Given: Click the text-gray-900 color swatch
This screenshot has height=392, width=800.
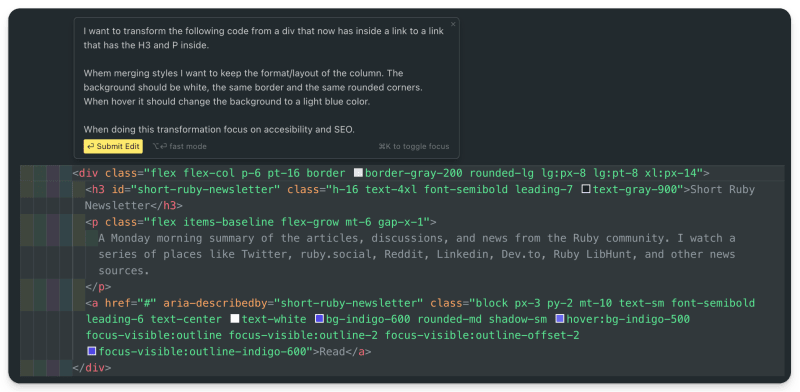Looking at the screenshot, I should pos(586,189).
